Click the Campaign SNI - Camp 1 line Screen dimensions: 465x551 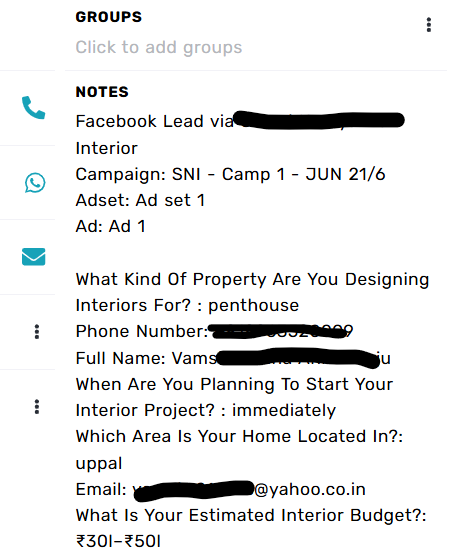coord(230,174)
